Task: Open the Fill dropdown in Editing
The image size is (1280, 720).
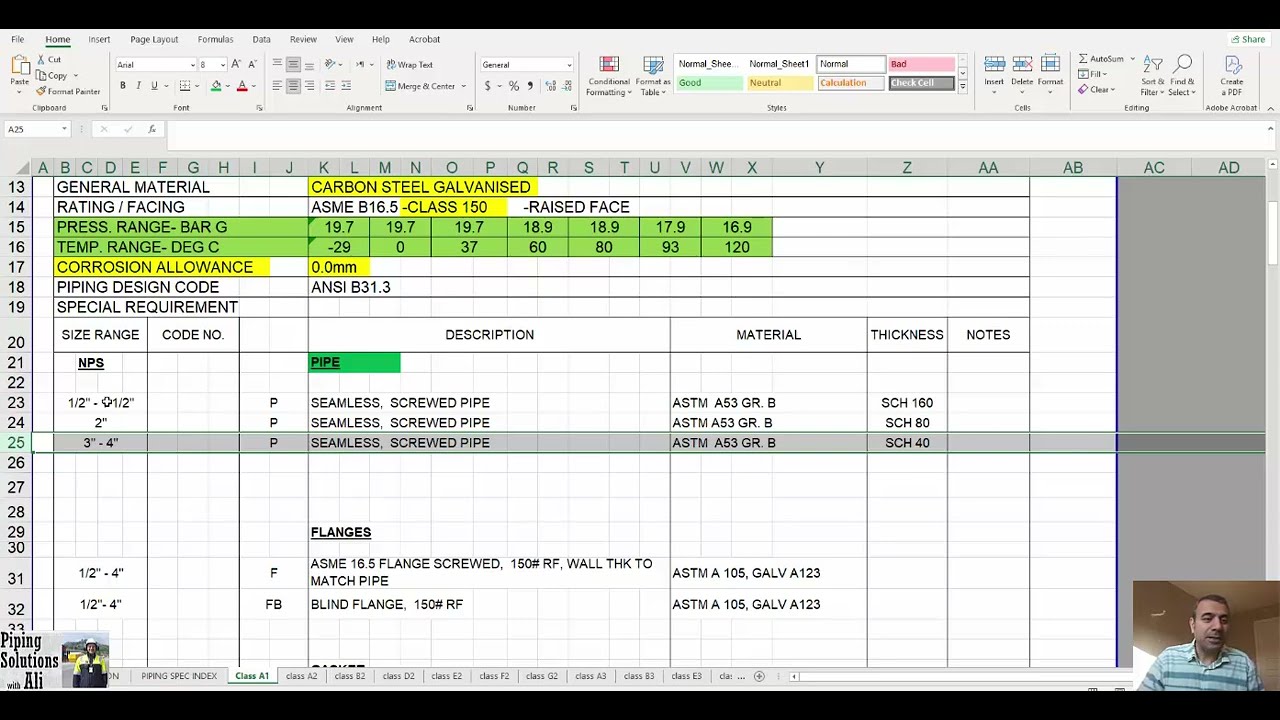Action: click(1093, 74)
